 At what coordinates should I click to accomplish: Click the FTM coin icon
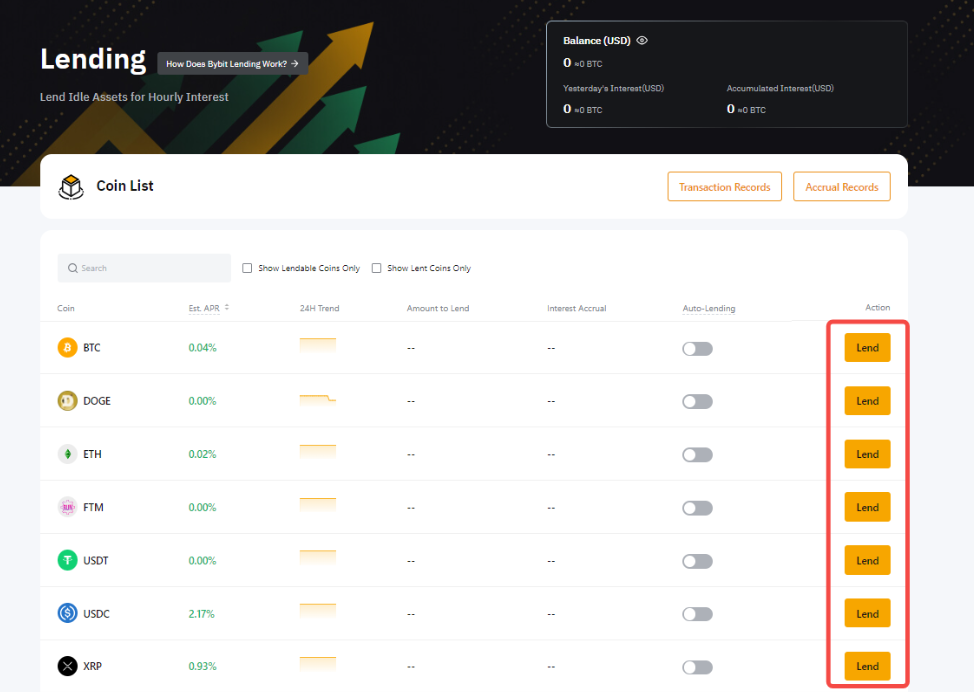[67, 507]
